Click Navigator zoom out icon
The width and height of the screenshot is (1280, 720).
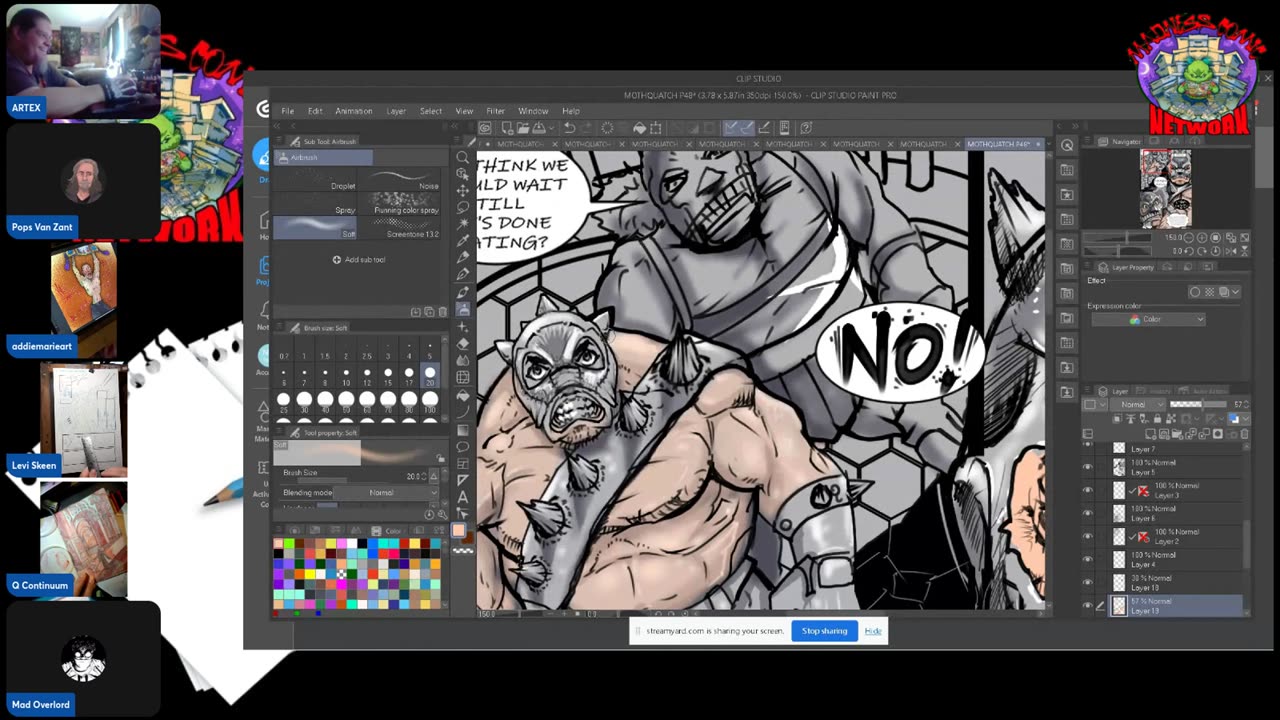pos(1188,237)
